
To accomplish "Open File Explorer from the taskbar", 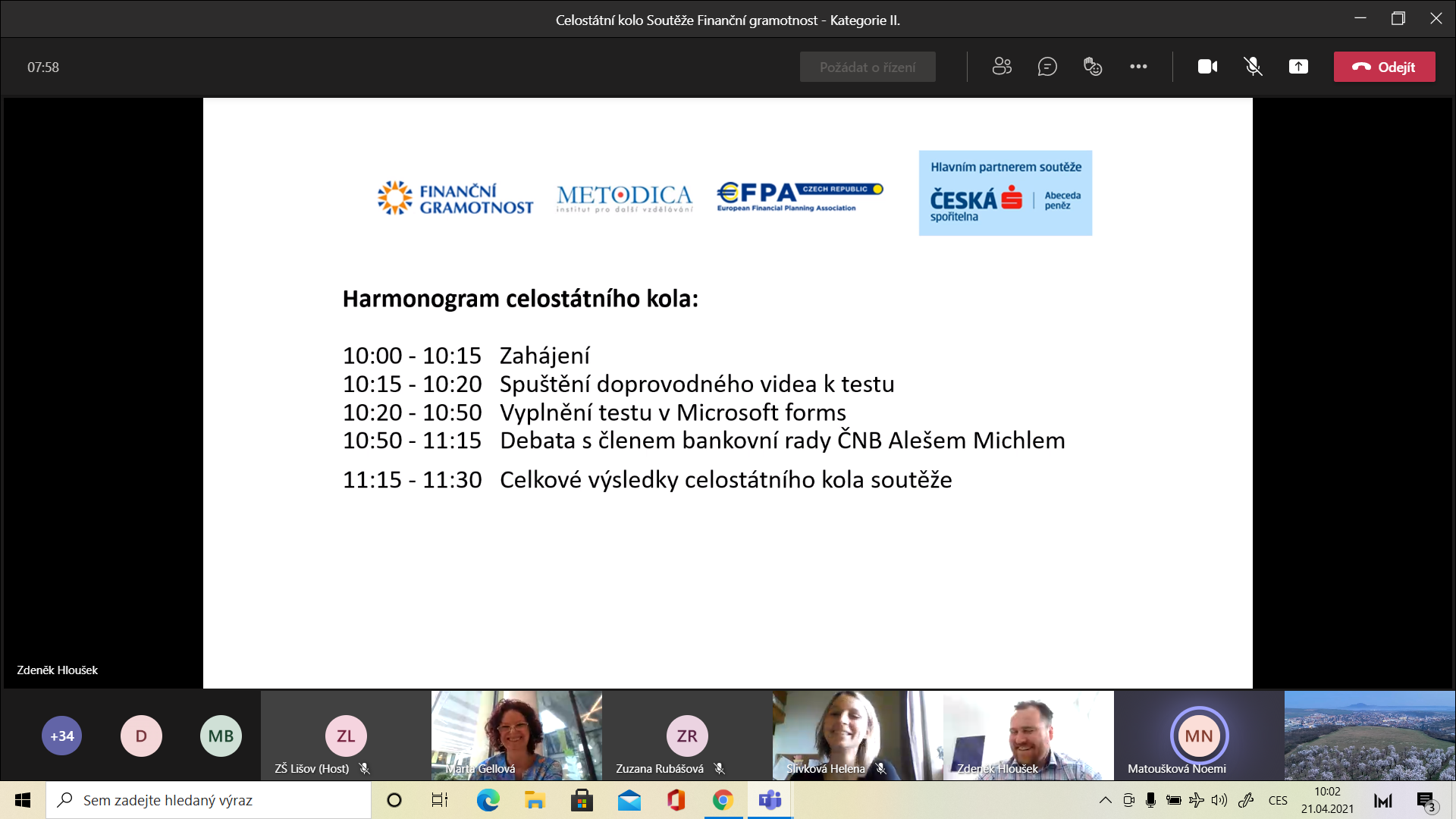I will (x=535, y=800).
